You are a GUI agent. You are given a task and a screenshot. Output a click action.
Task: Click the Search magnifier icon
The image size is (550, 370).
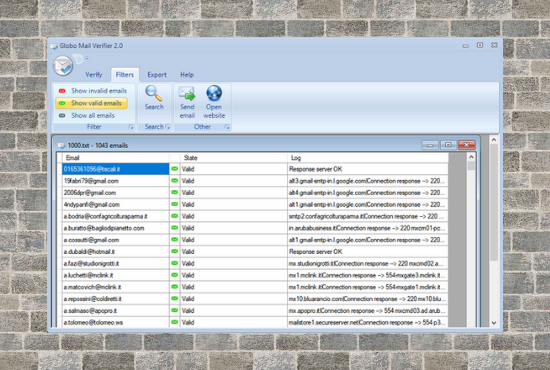[x=154, y=93]
